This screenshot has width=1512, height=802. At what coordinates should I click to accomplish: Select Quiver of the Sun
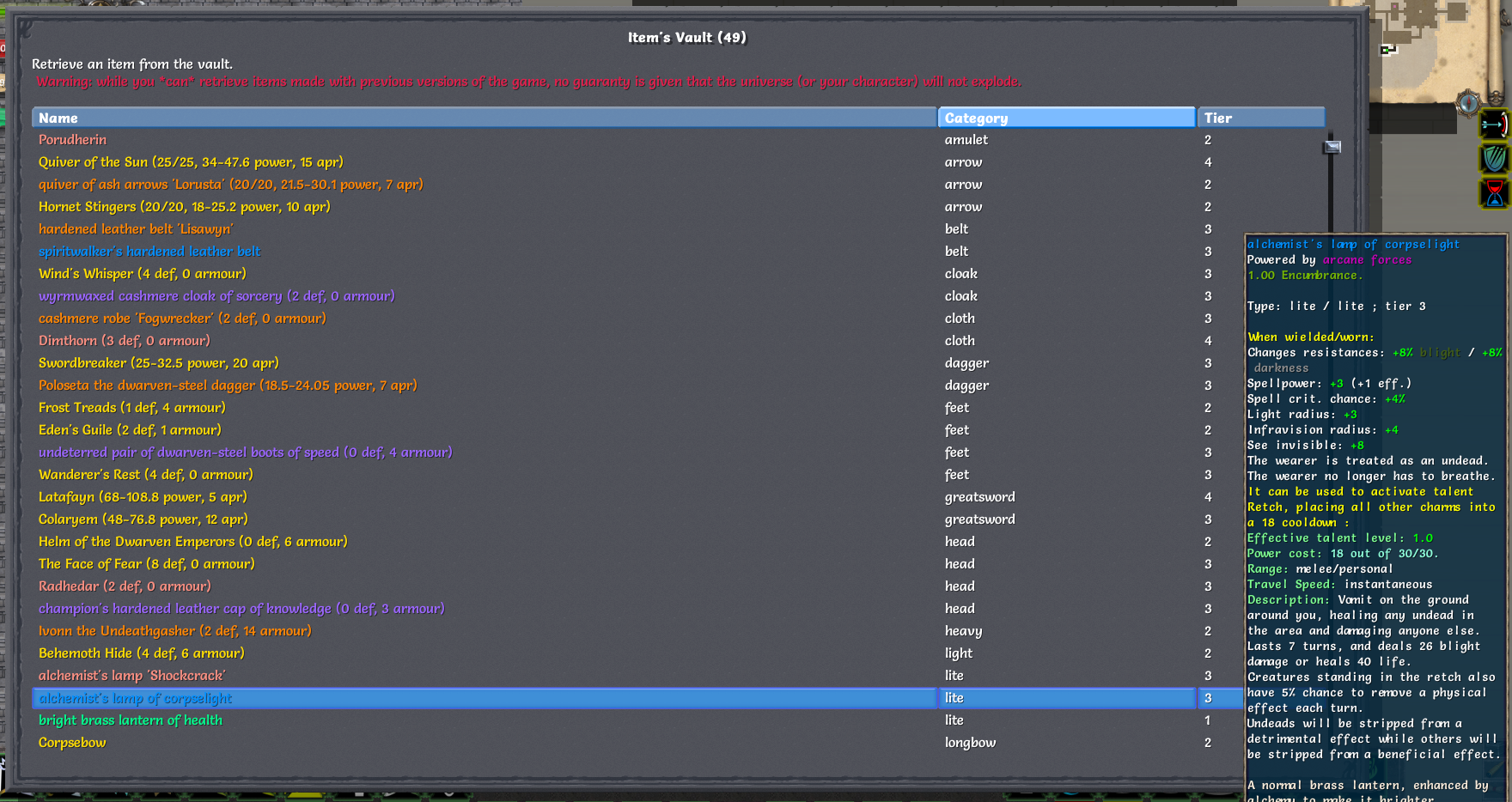click(x=485, y=162)
